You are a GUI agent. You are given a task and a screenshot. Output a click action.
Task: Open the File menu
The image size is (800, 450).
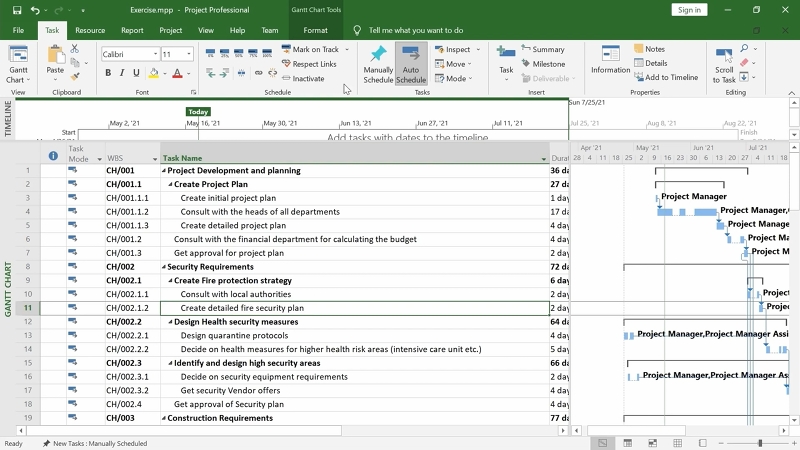click(18, 30)
